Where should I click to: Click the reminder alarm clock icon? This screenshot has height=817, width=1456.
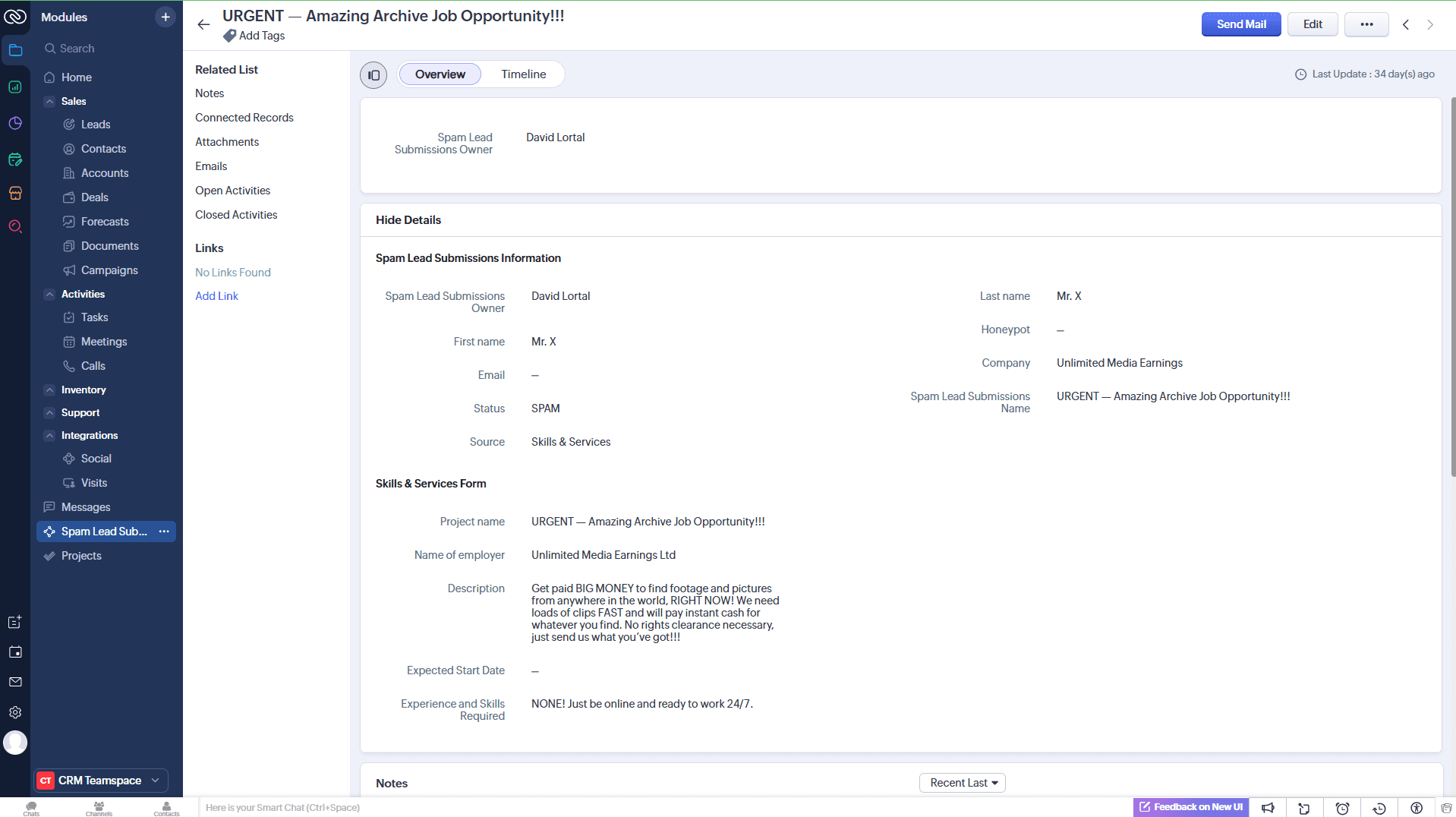tap(1342, 808)
